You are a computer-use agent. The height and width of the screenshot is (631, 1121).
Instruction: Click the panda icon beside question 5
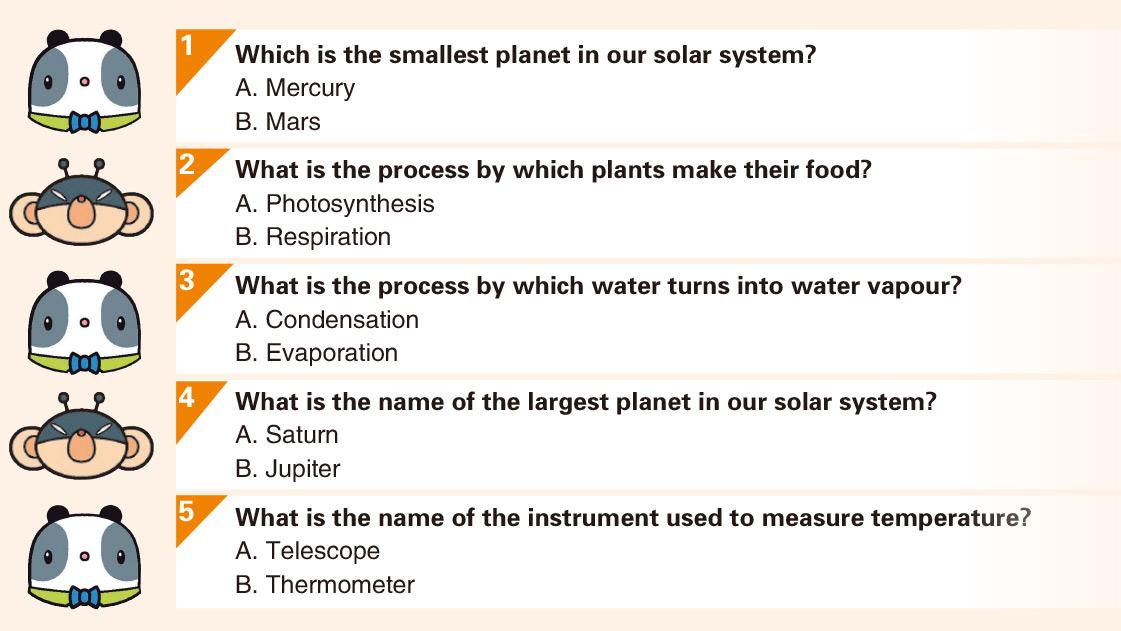pos(84,557)
